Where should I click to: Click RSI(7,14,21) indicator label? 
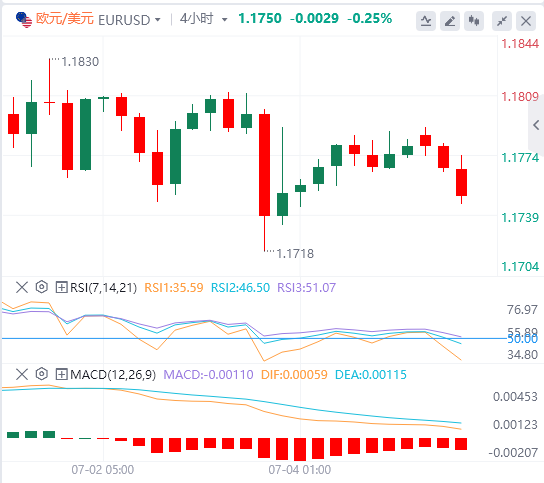click(x=103, y=288)
